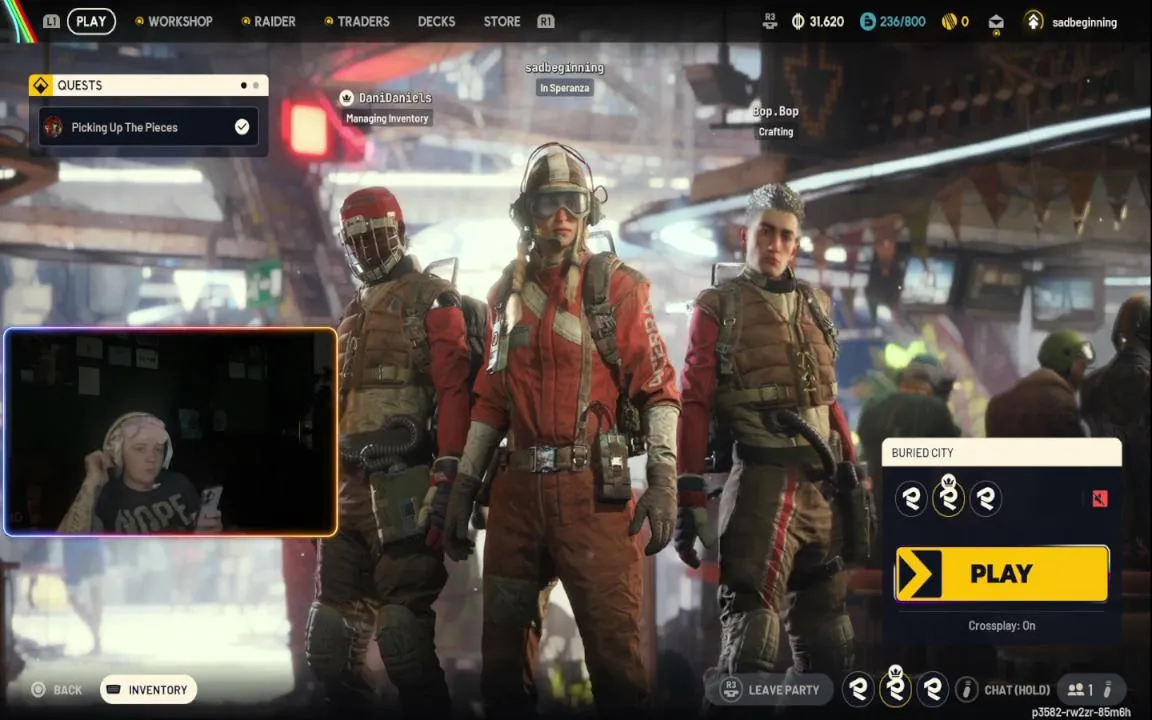Click the Crafting status under Bop.Bop

pyautogui.click(x=776, y=132)
